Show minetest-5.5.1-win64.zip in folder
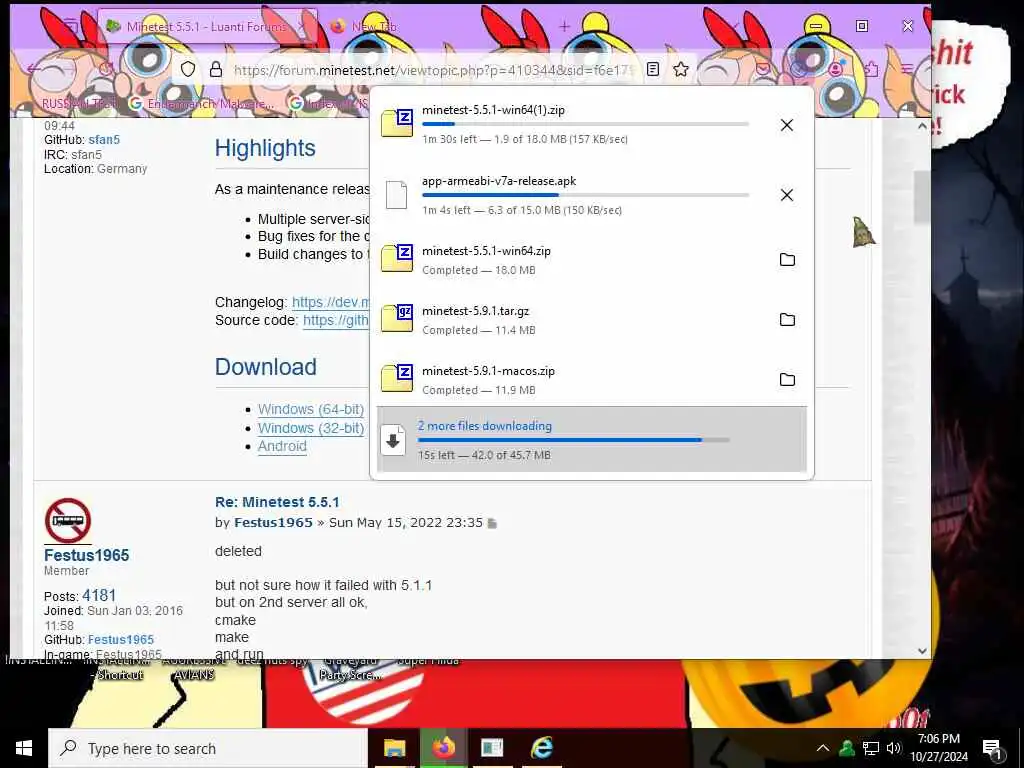The image size is (1024, 768). (788, 259)
